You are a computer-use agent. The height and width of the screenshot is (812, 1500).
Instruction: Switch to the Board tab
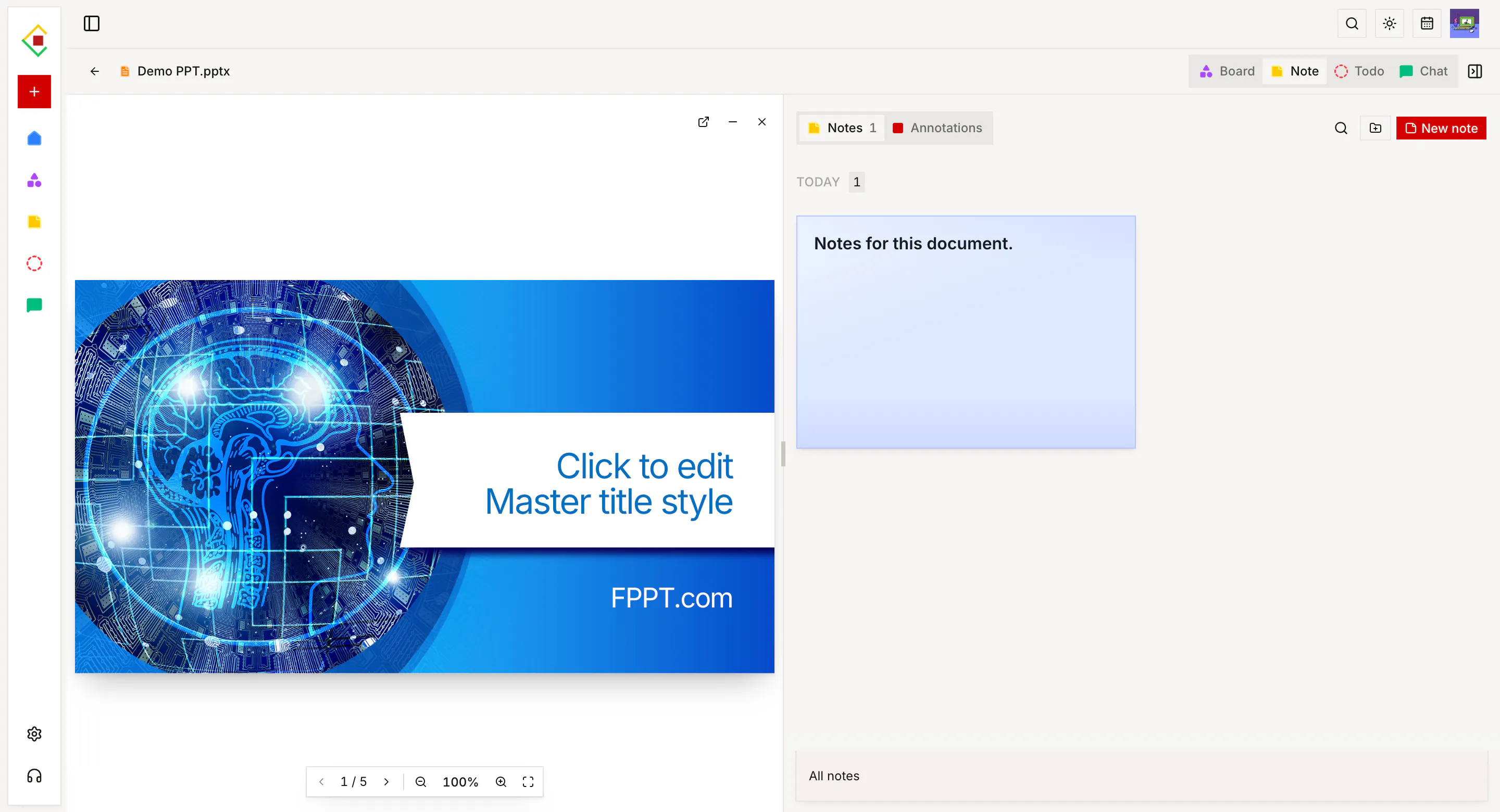tap(1227, 71)
